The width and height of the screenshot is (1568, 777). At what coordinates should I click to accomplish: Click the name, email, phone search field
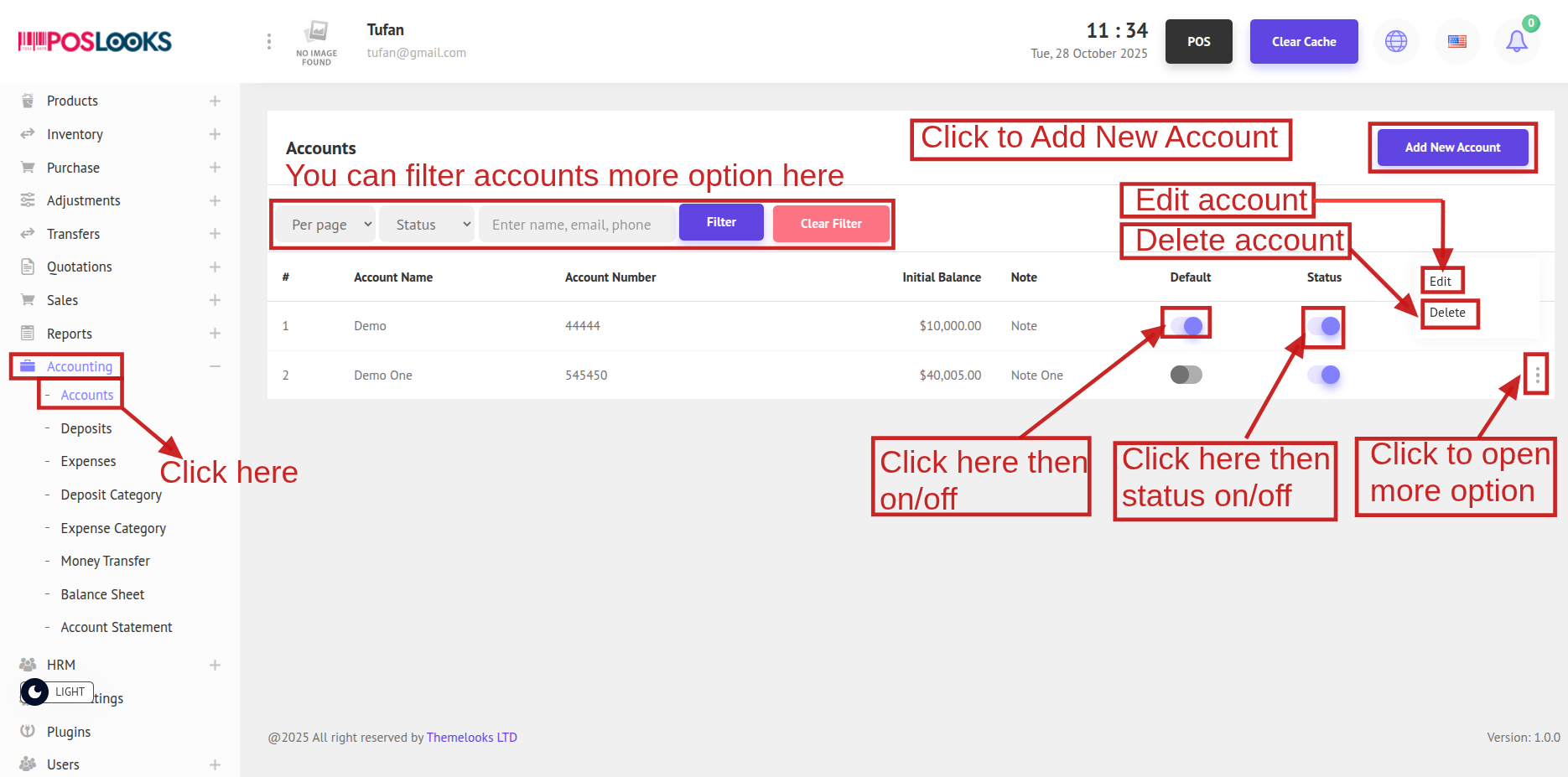[x=577, y=225]
